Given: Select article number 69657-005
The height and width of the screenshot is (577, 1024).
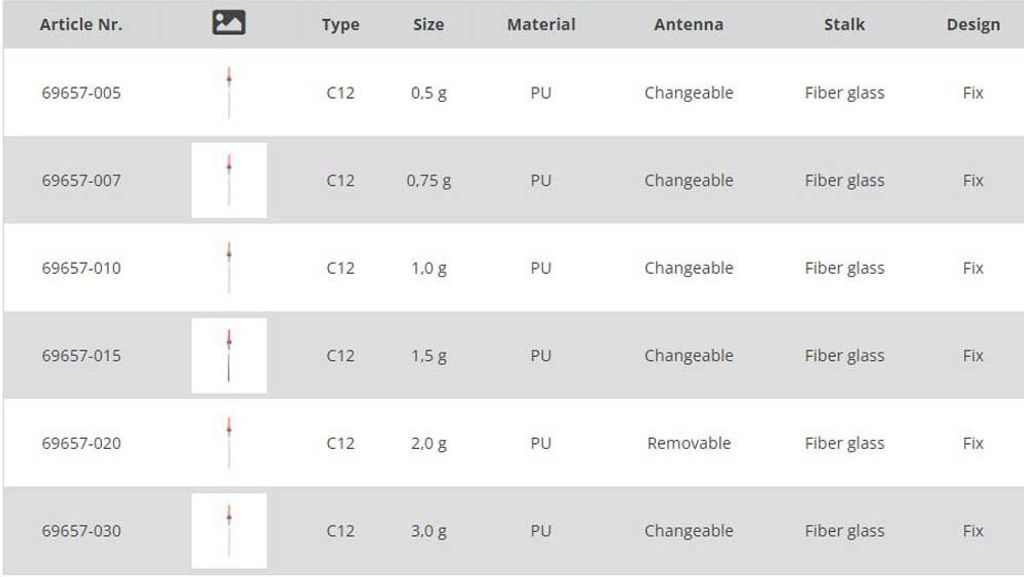Looking at the screenshot, I should click(x=81, y=93).
